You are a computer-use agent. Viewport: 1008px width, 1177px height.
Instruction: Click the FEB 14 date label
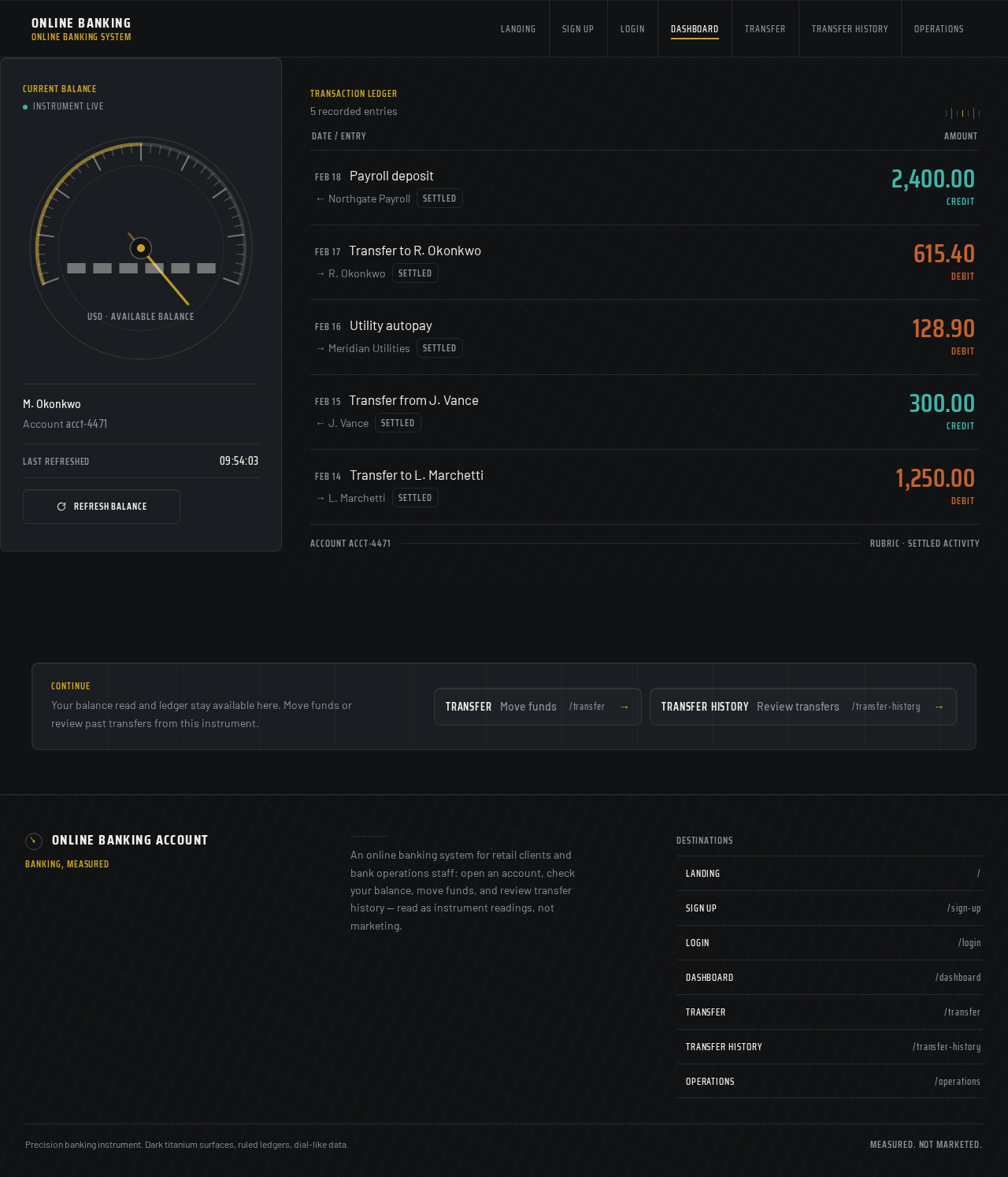click(328, 477)
